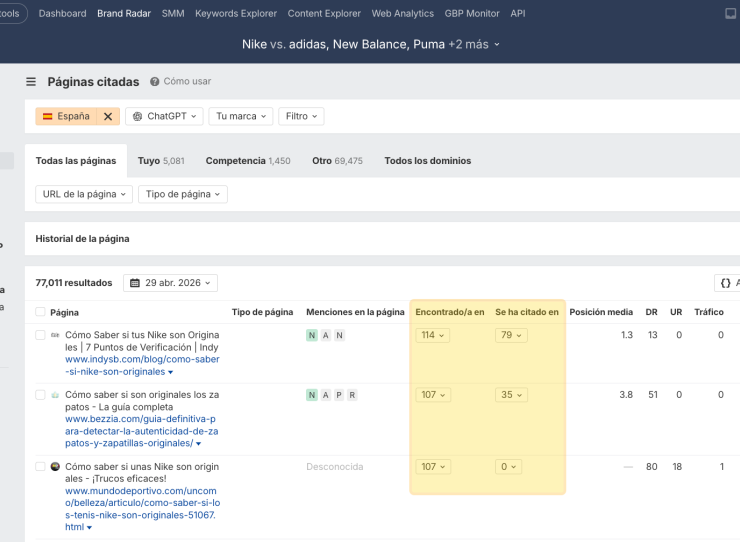Expand the 107 dropdown in bezzia row
Screen dimensions: 740x542
pos(433,395)
